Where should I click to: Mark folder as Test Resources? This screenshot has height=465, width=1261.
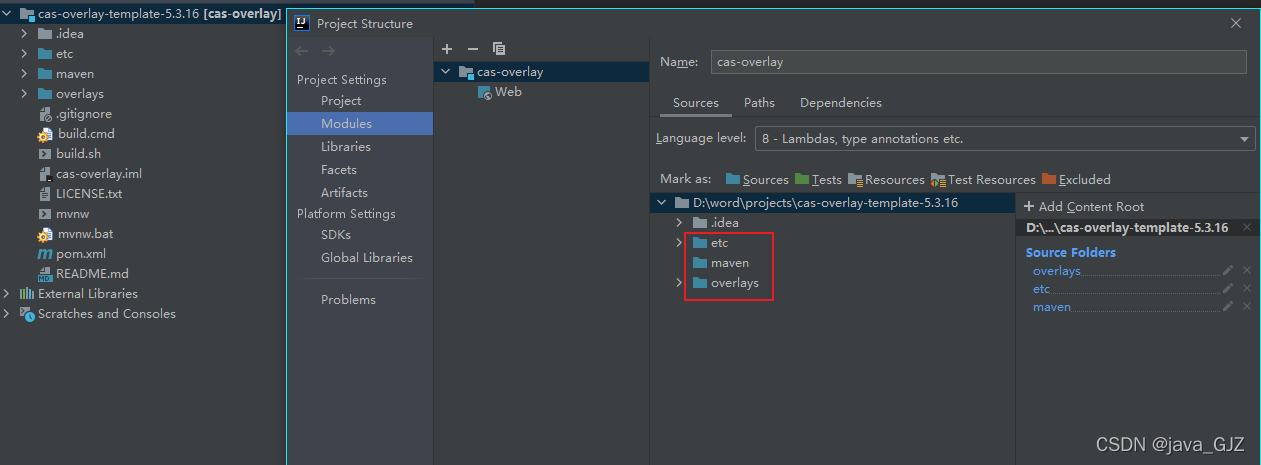point(983,180)
